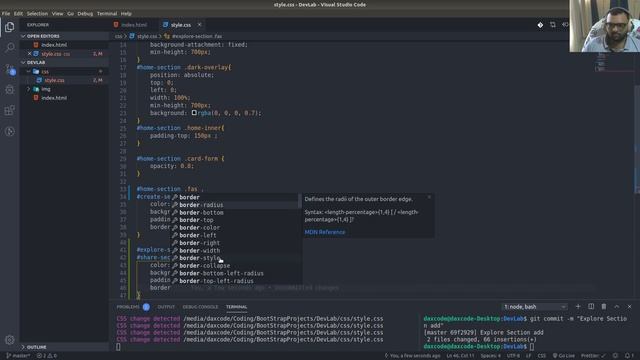Click Ln 46 cursor position in status bar
Screen dimensions: 640x360
pyautogui.click(x=460, y=356)
